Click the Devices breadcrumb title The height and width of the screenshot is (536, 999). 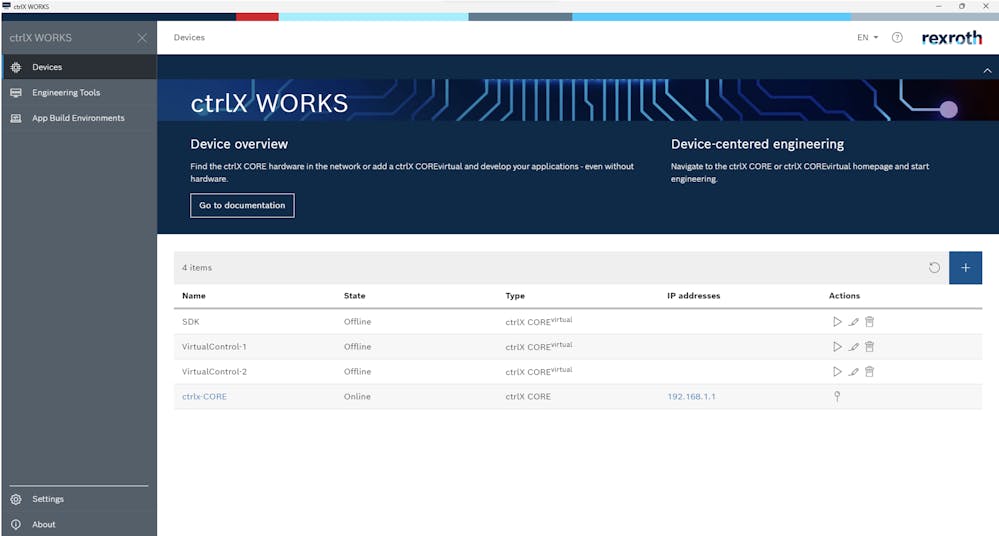(189, 38)
